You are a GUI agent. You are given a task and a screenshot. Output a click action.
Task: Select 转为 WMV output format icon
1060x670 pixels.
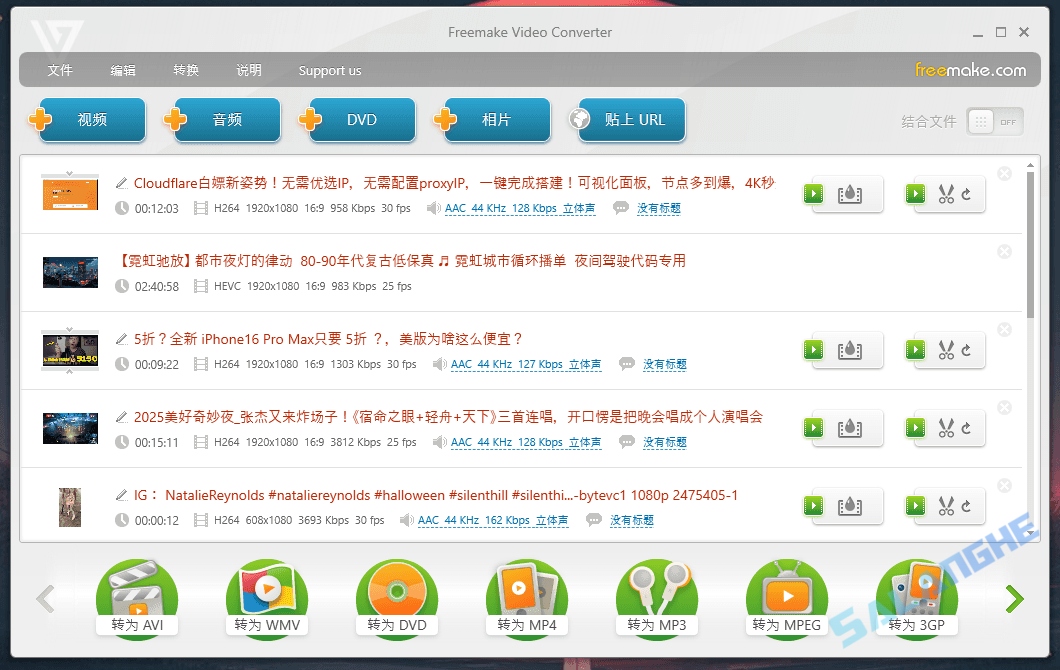pyautogui.click(x=267, y=593)
